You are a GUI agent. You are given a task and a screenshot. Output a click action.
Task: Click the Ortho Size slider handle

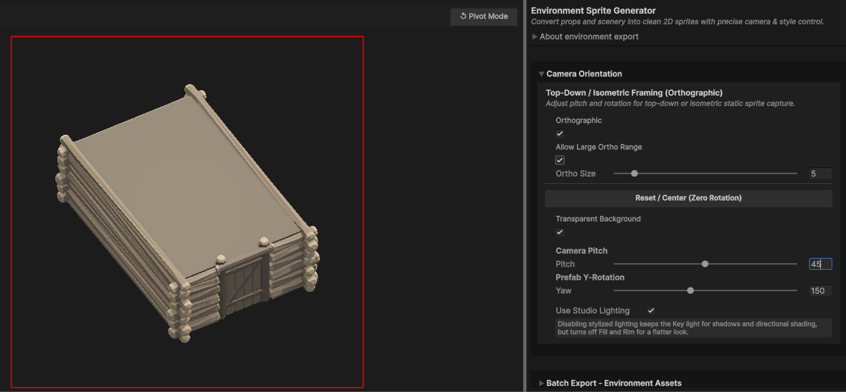pos(634,174)
